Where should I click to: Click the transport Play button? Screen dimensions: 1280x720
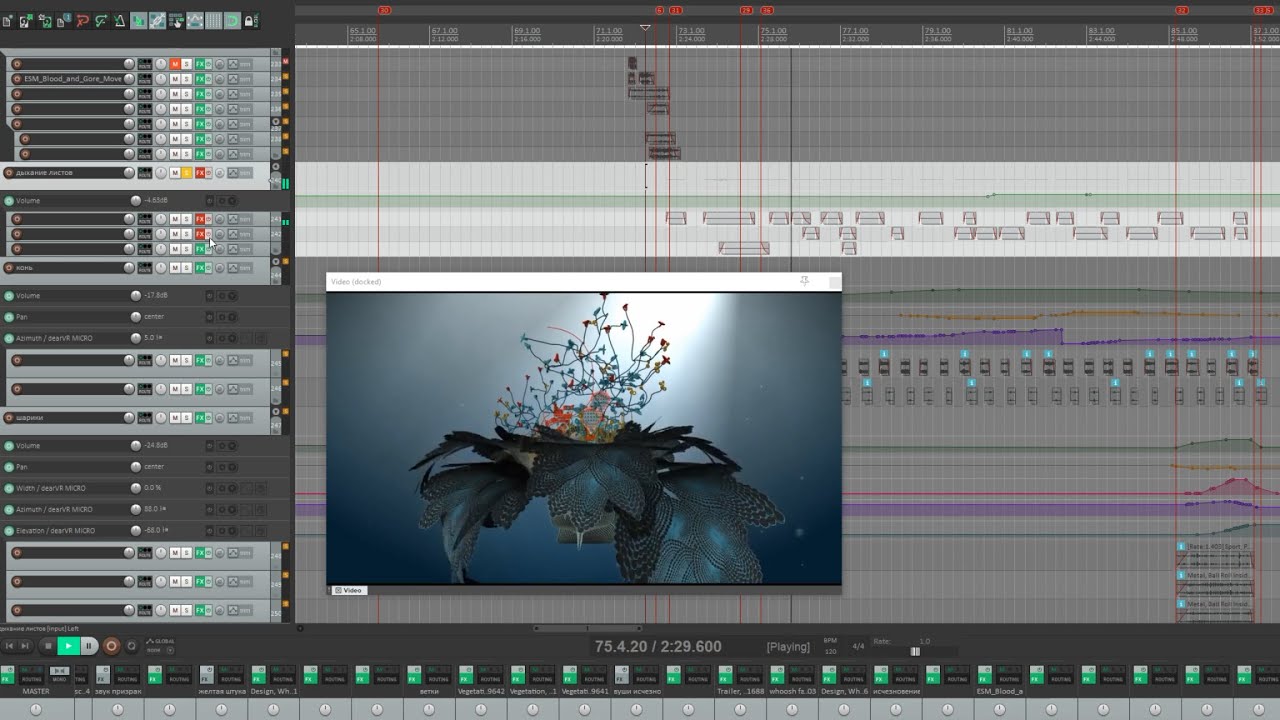(x=69, y=646)
